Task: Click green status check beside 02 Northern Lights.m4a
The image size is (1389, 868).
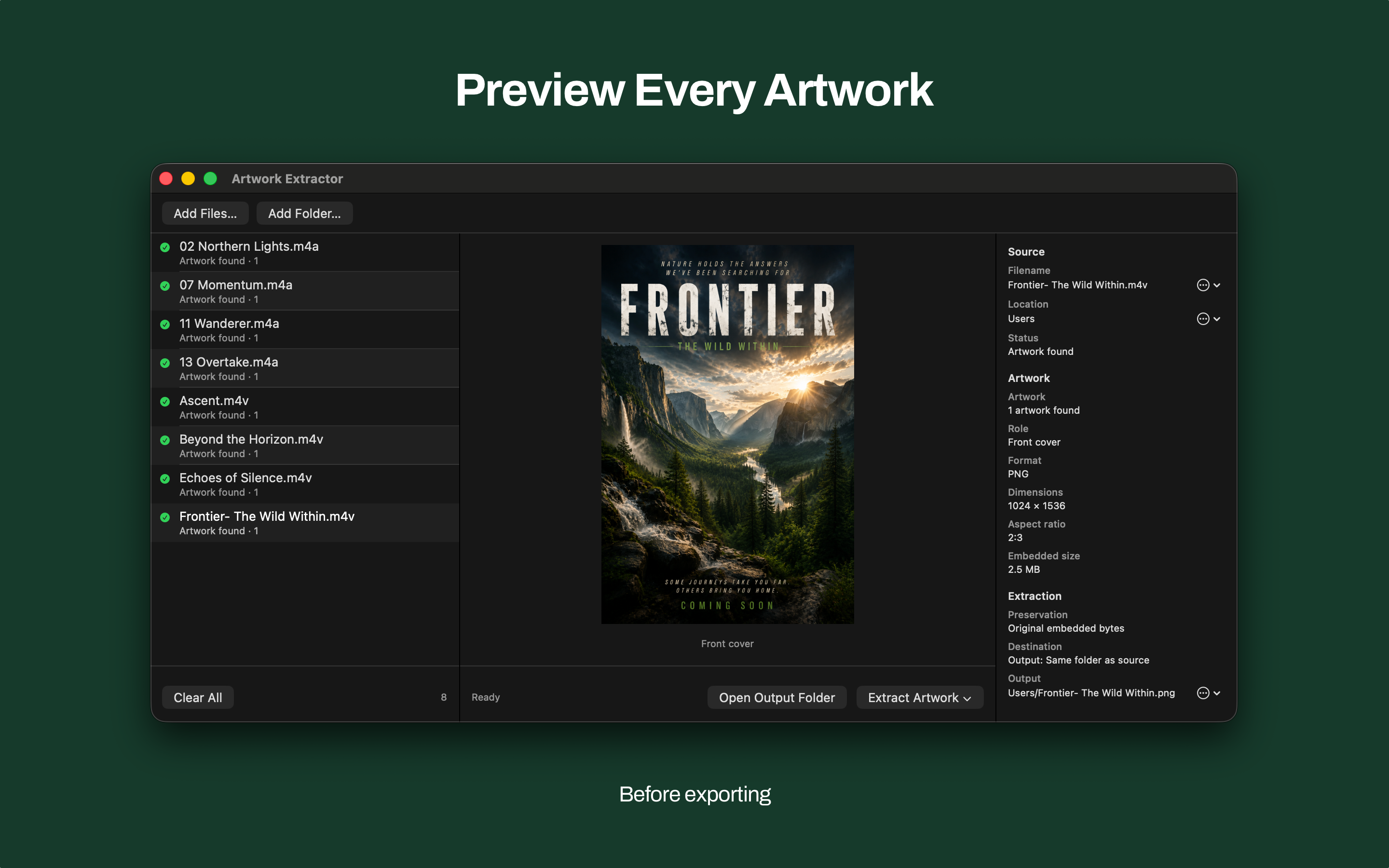Action: click(165, 247)
